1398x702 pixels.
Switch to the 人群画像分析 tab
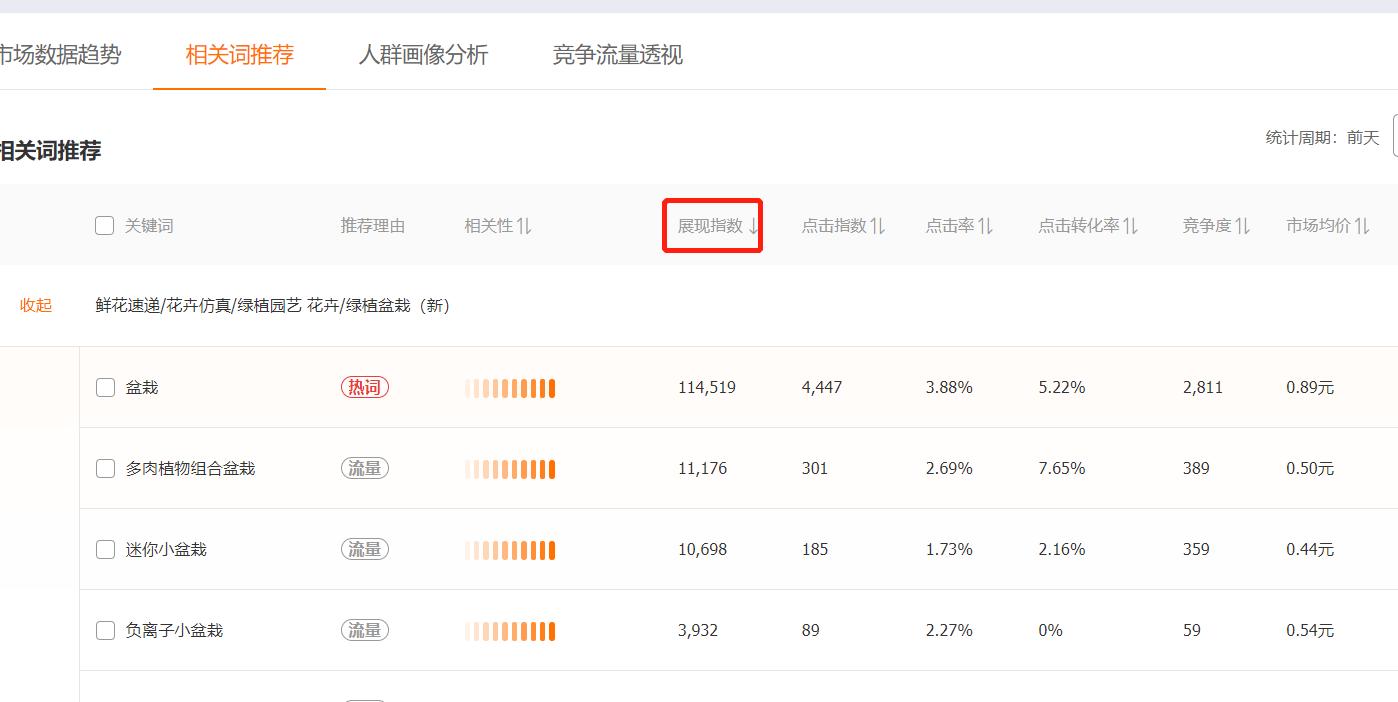pos(423,56)
